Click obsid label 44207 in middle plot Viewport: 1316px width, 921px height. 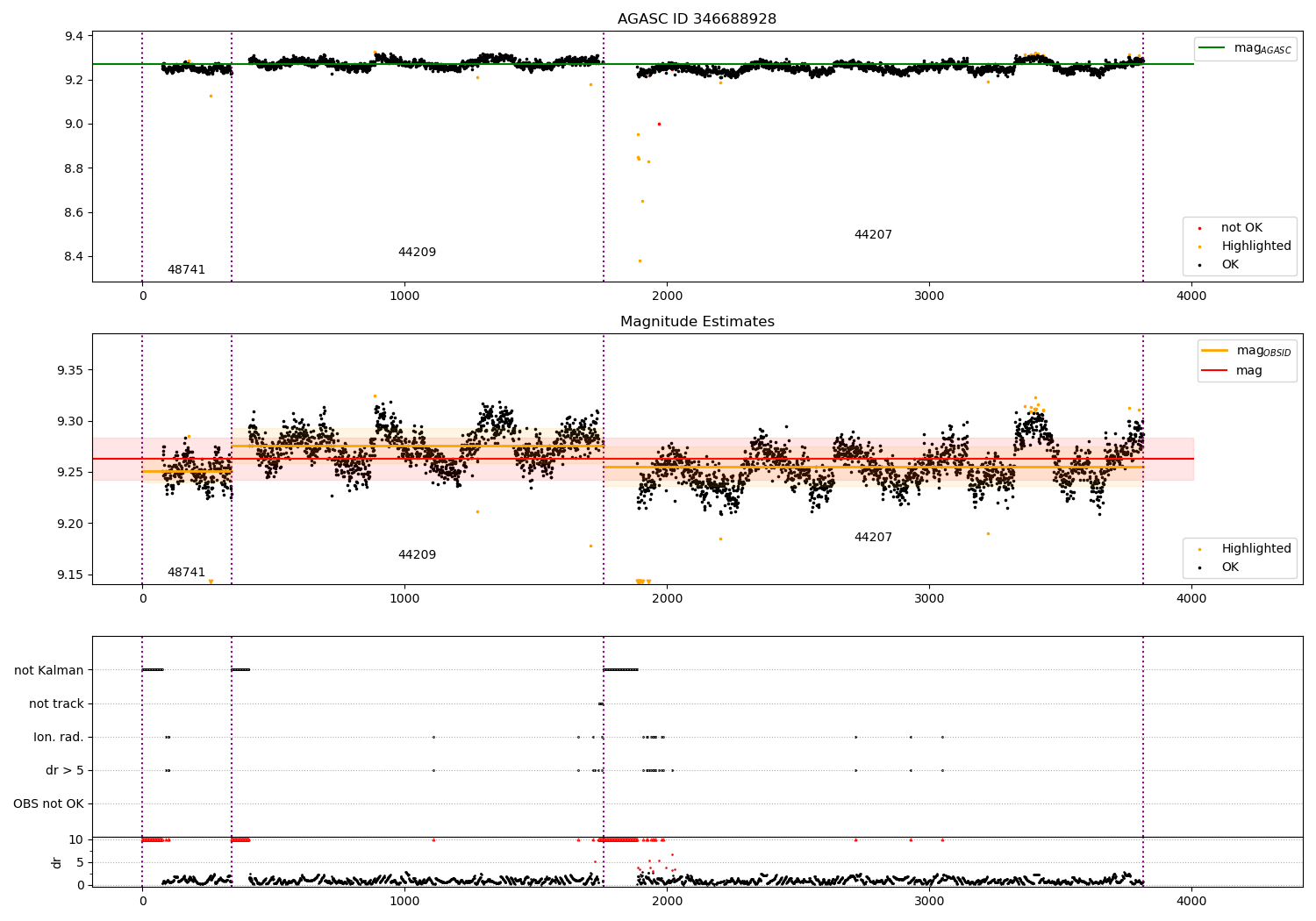tap(873, 538)
